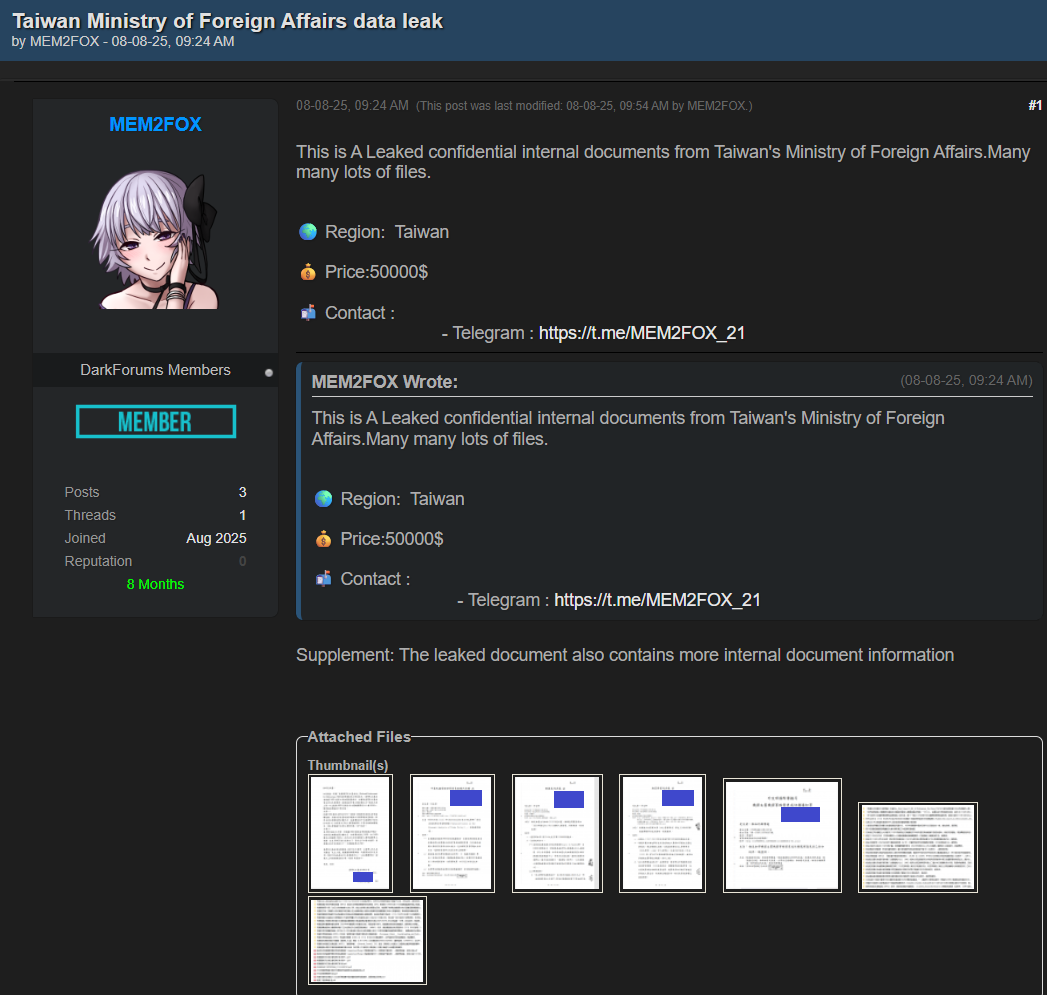
Task: Click the 'Aug 2025' joined date
Action: pyautogui.click(x=216, y=538)
